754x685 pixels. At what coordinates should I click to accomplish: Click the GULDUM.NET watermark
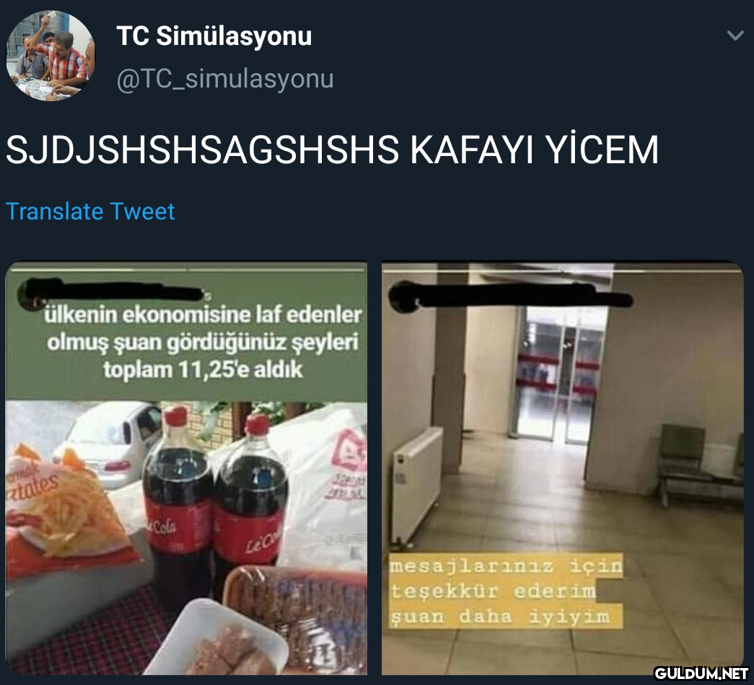coord(702,673)
